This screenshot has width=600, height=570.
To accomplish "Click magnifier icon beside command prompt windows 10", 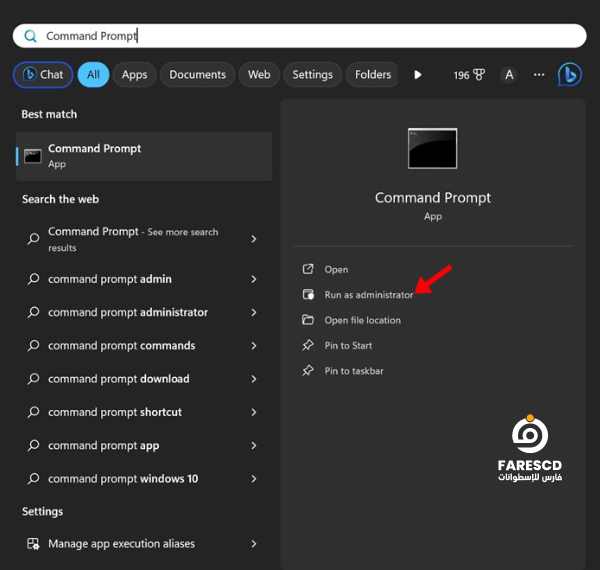I will point(33,479).
